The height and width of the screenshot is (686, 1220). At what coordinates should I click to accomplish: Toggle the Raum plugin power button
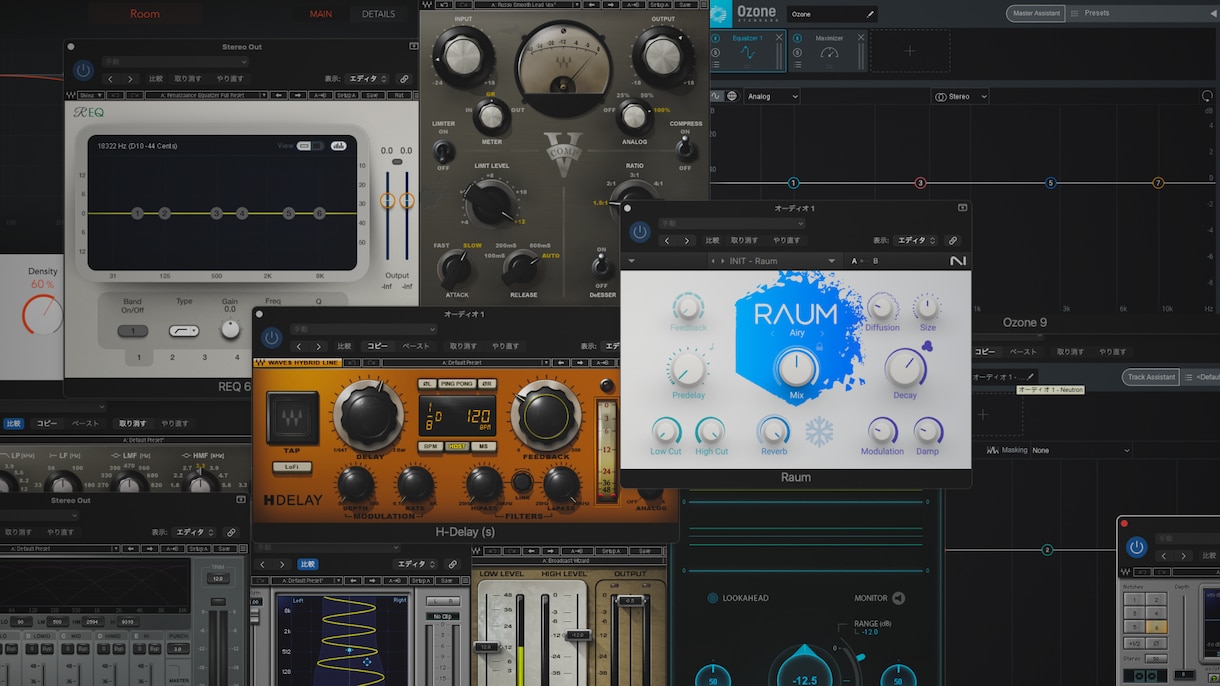coord(640,233)
